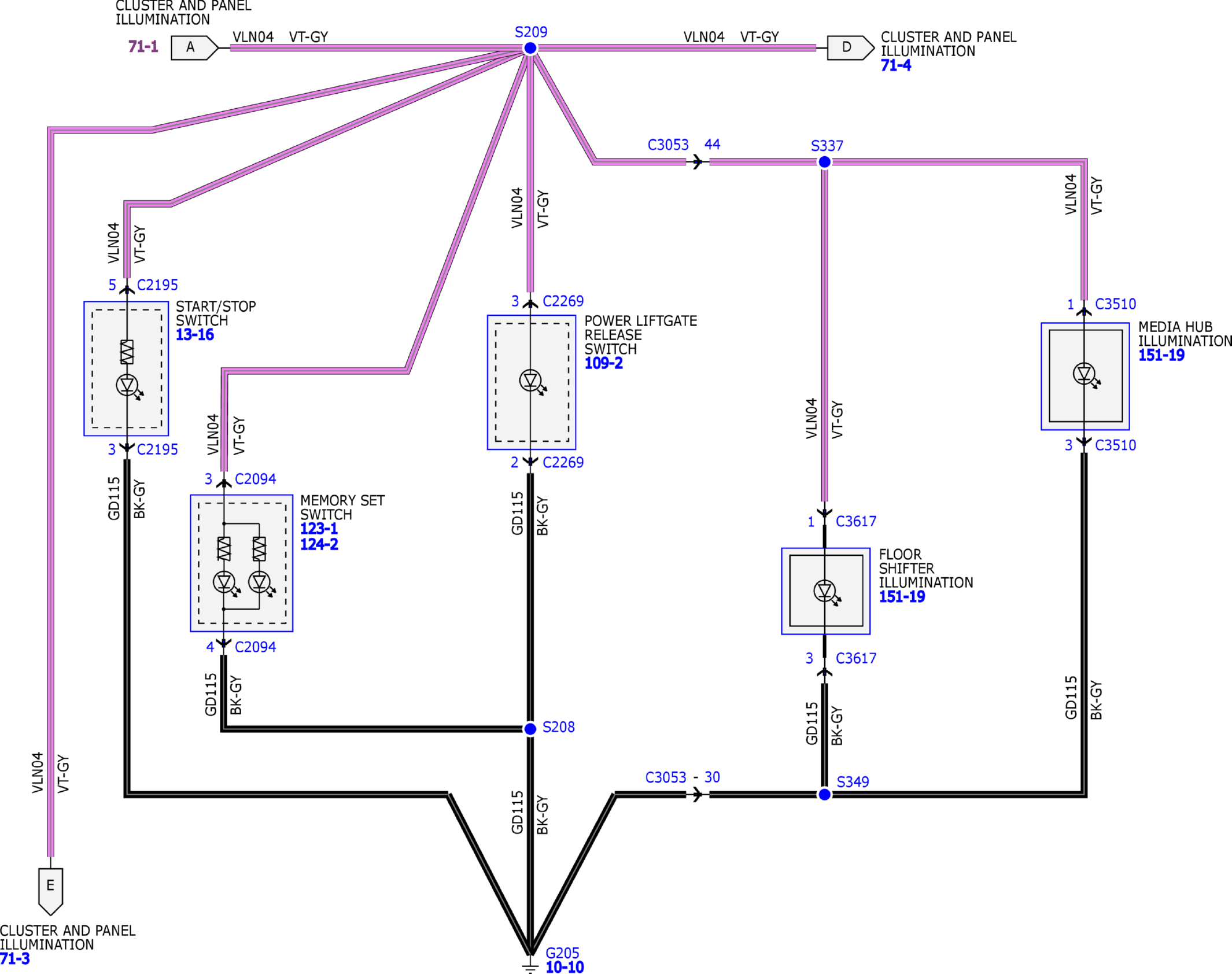
Task: Click the 10-10 ground reference link
Action: (x=565, y=967)
